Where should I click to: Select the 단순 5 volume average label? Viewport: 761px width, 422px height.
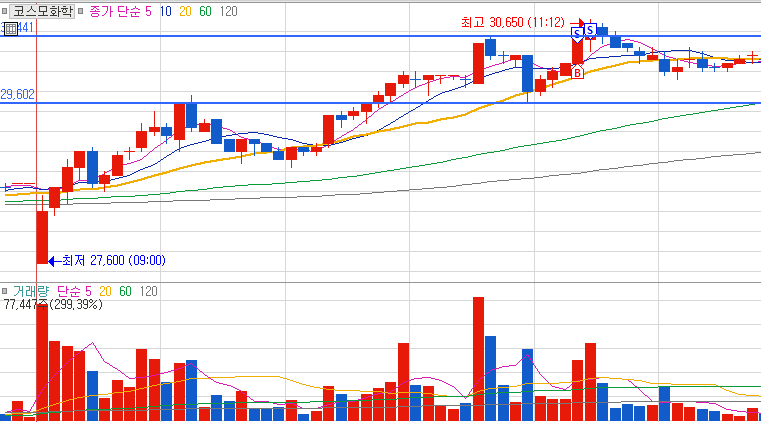(74, 291)
